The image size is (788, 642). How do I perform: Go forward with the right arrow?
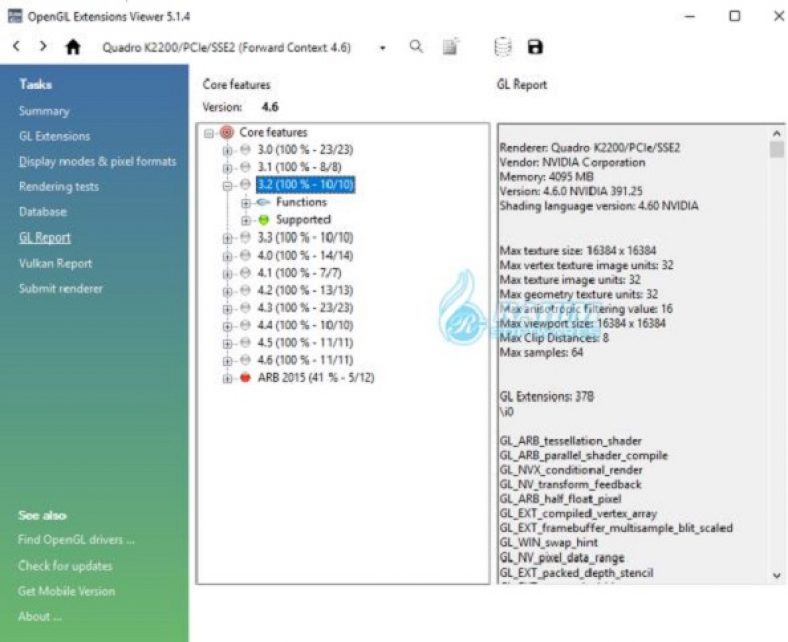pos(43,47)
